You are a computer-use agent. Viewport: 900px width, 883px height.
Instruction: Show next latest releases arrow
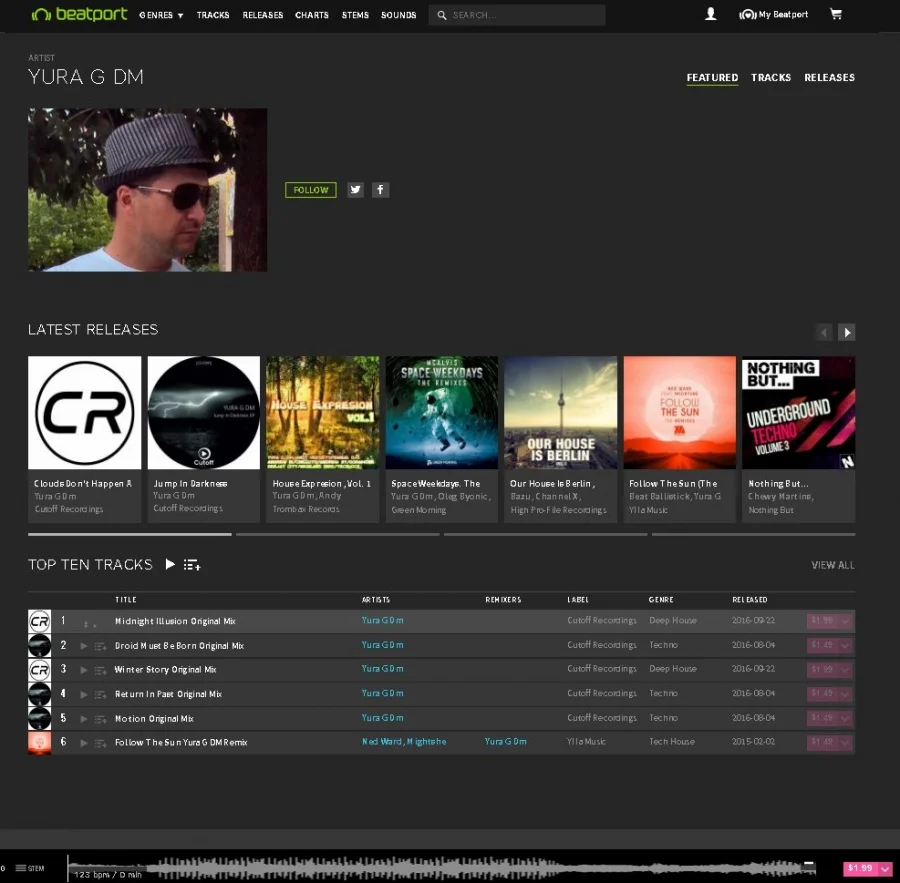tap(846, 332)
